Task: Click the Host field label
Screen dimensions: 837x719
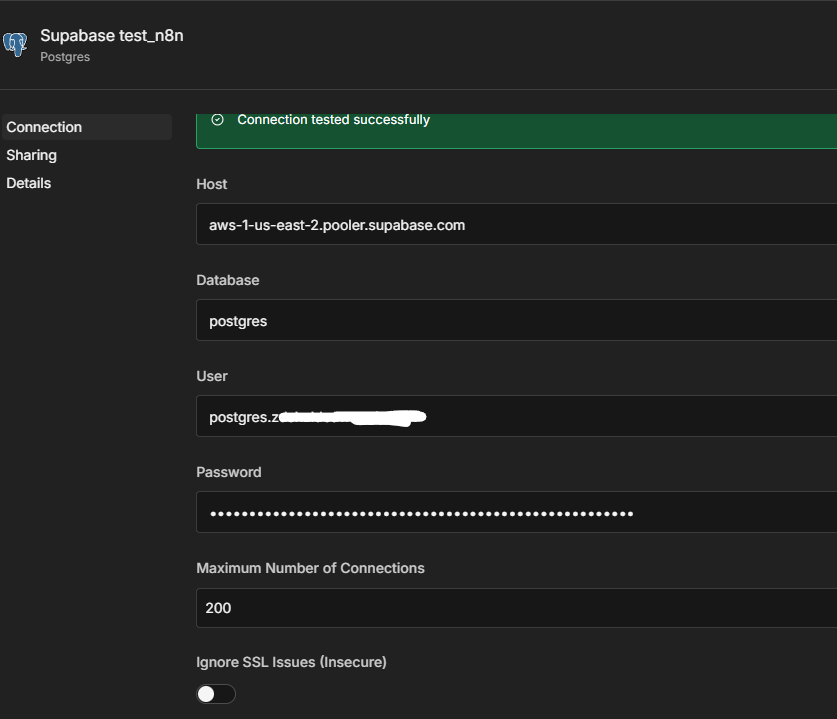Action: click(211, 184)
